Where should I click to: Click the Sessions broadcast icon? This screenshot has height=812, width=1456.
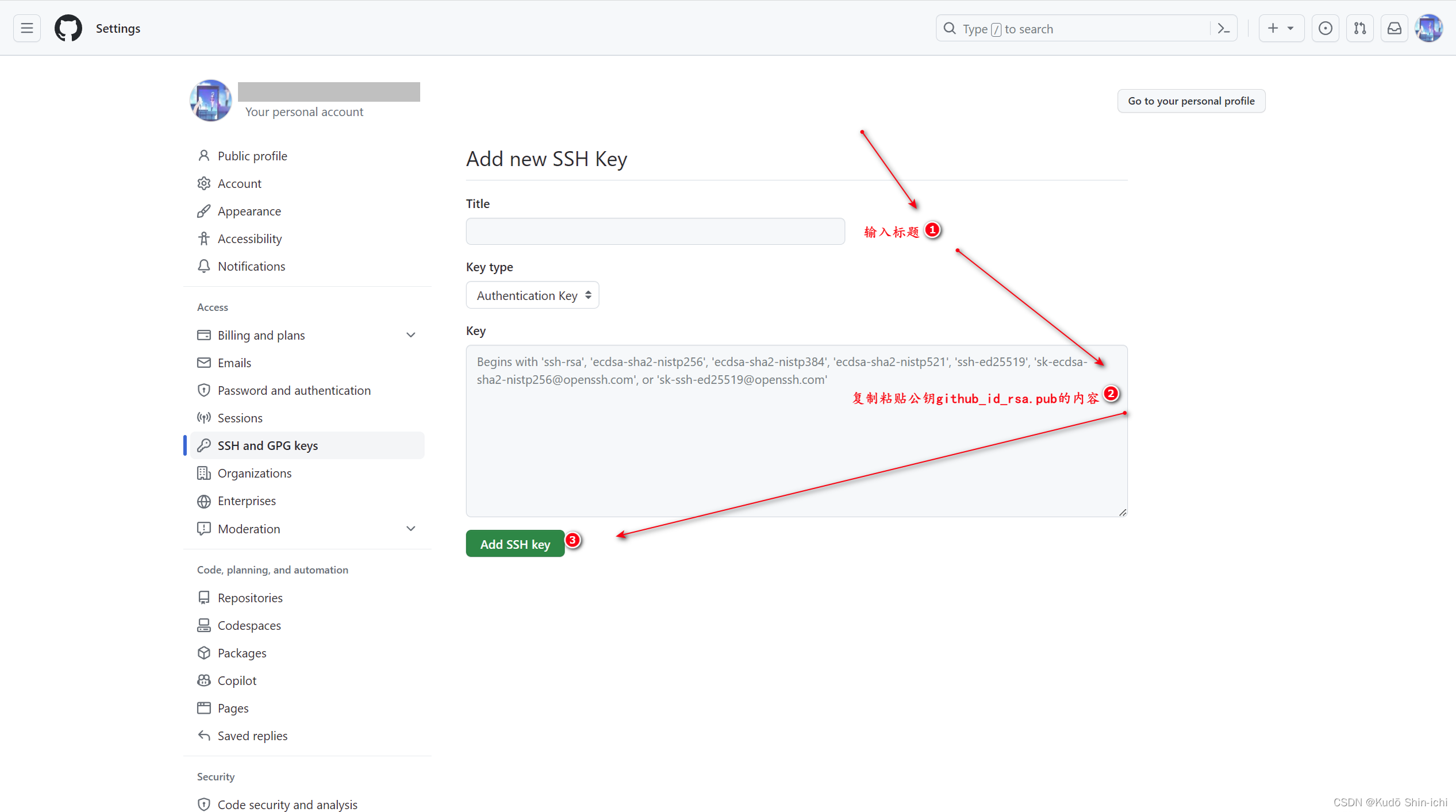[204, 418]
